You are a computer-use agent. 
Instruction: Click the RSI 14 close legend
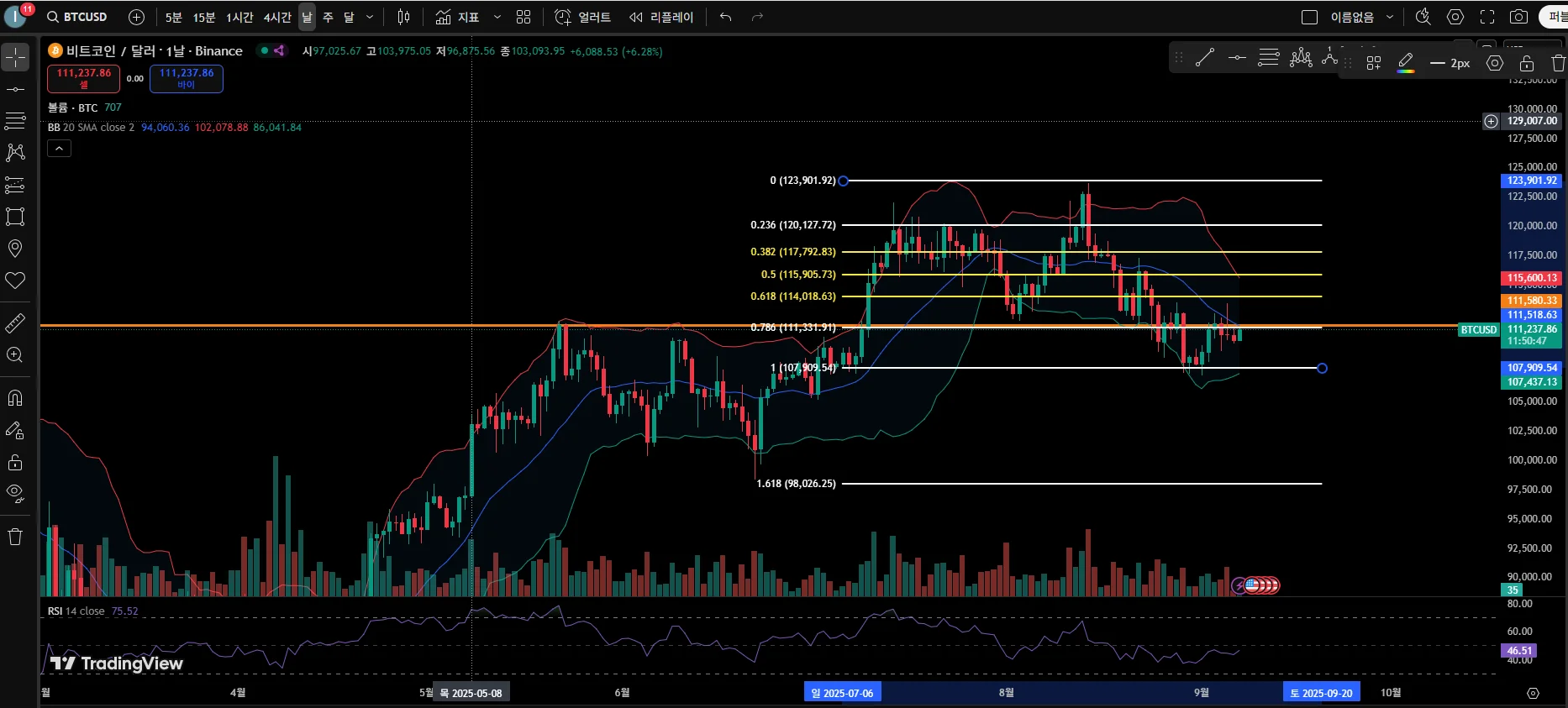point(76,611)
